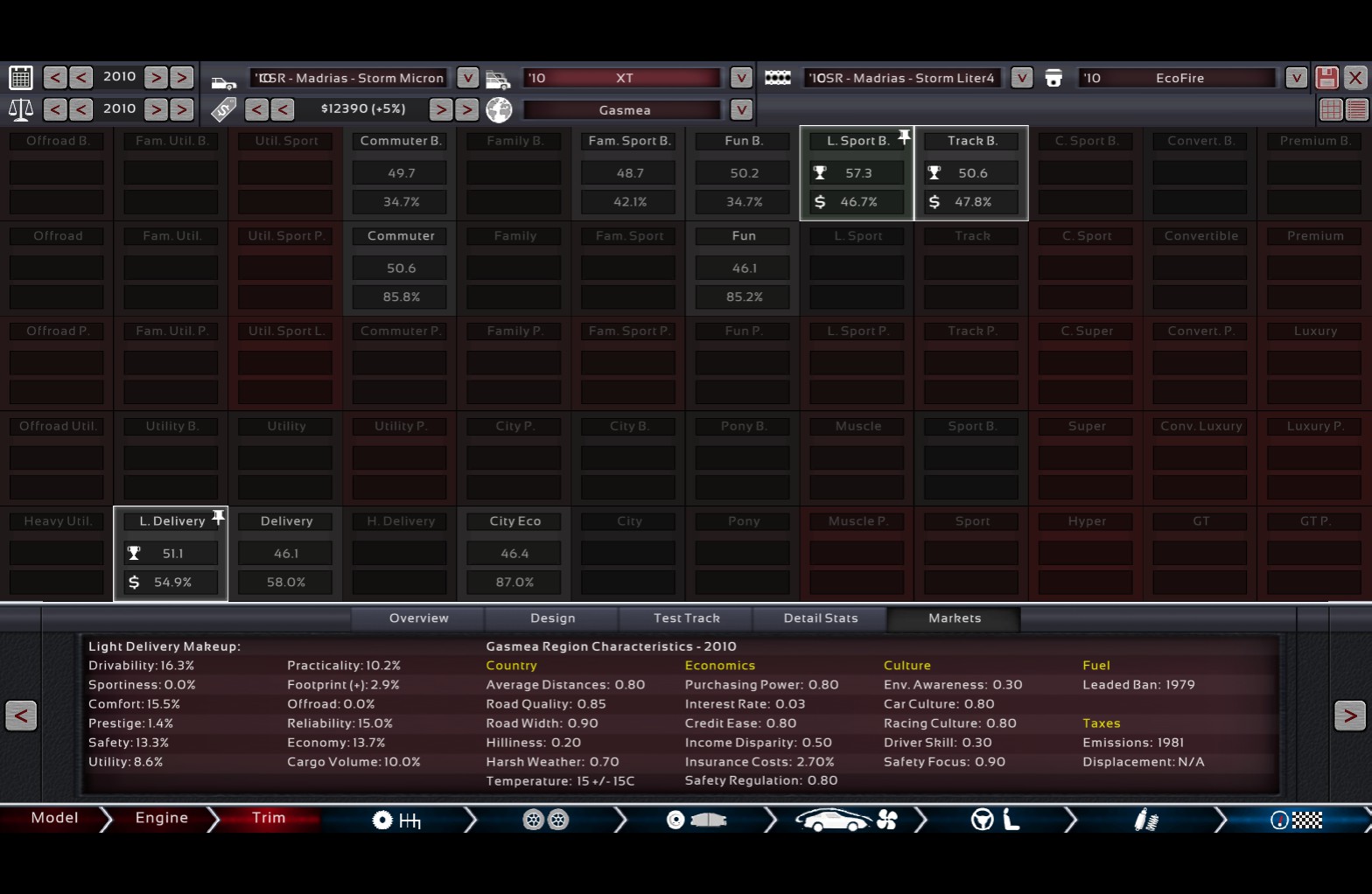Click the globe region icon
This screenshot has width=1372, height=894.
499,109
